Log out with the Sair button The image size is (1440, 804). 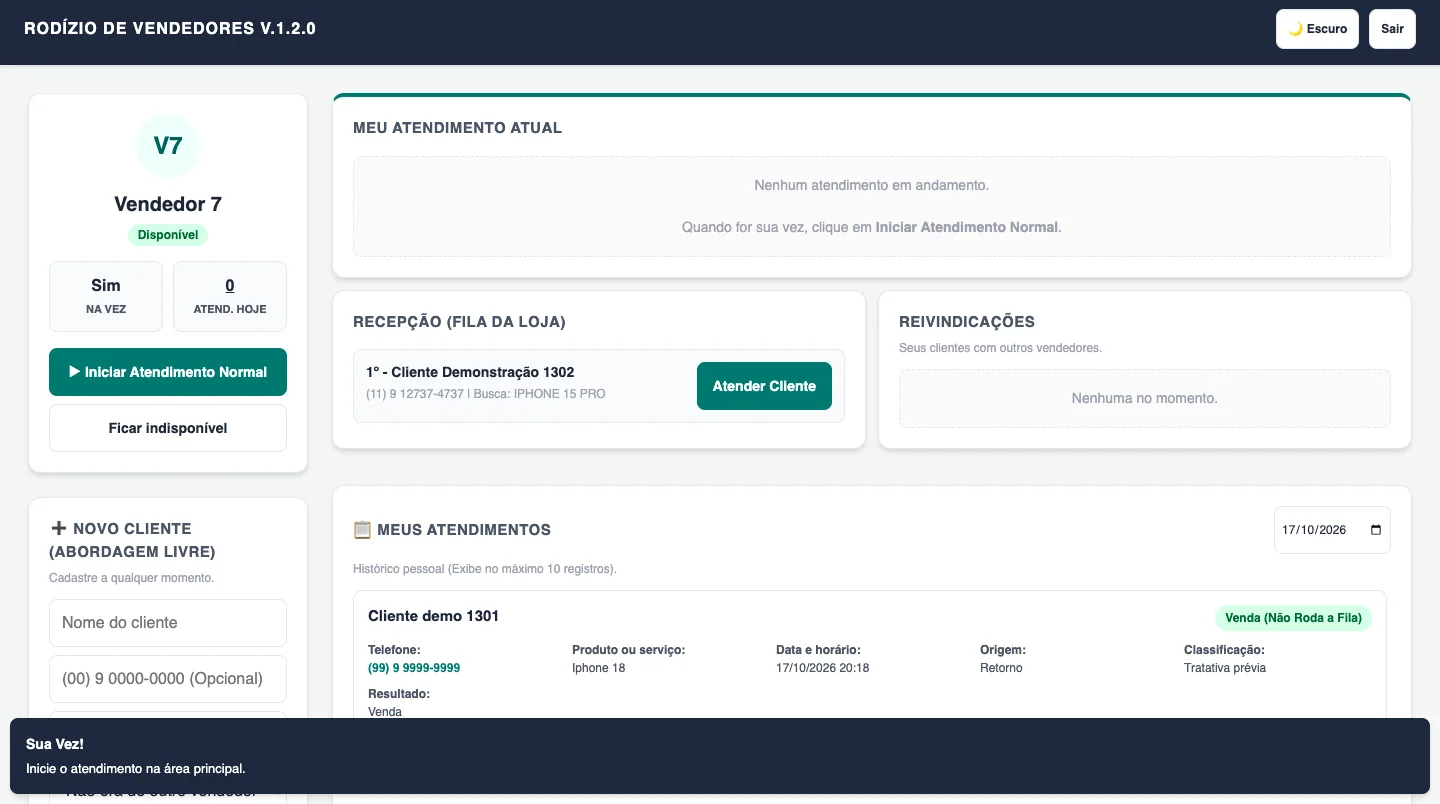pyautogui.click(x=1393, y=29)
